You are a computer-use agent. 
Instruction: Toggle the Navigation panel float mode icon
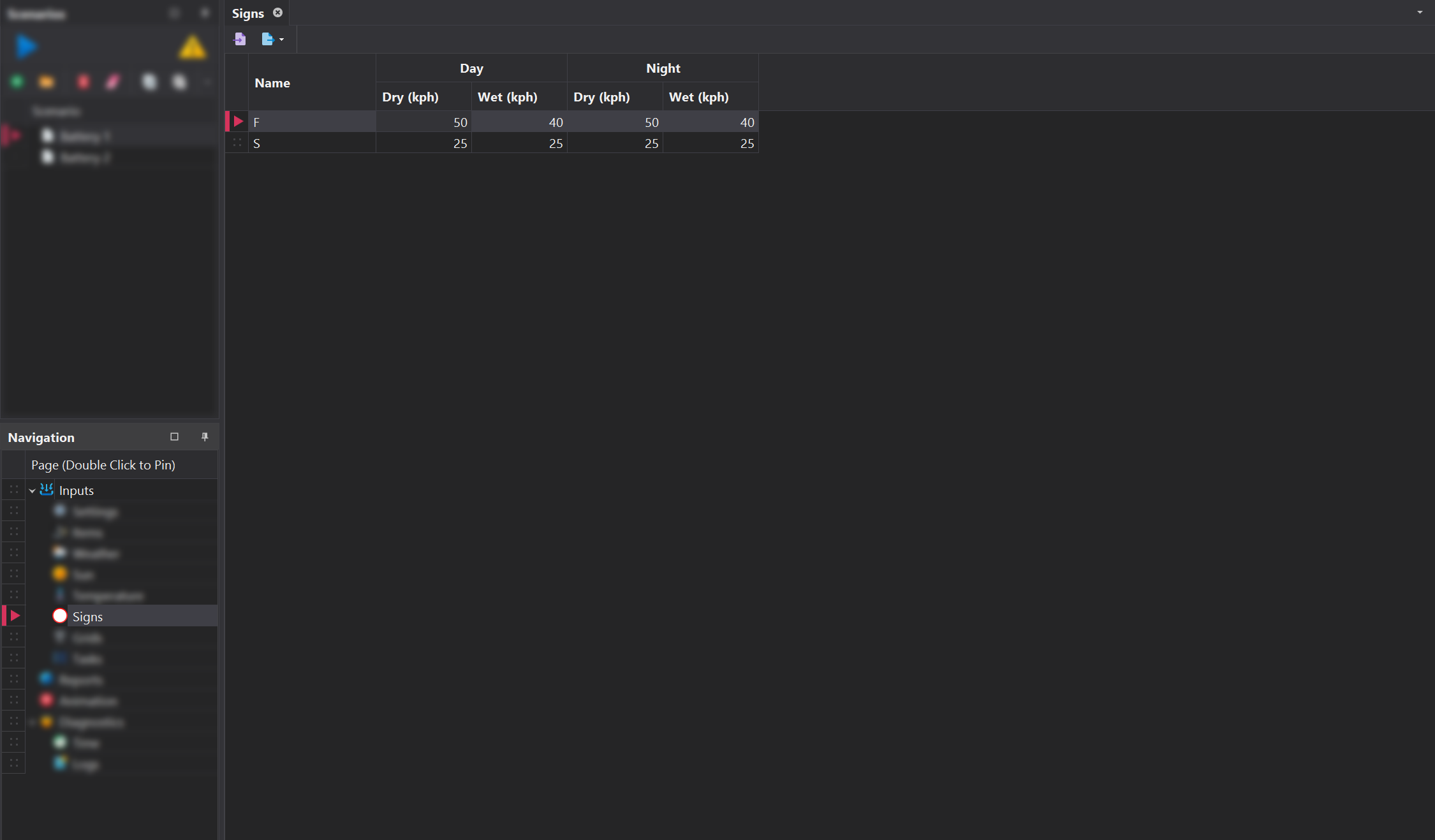[x=174, y=436]
